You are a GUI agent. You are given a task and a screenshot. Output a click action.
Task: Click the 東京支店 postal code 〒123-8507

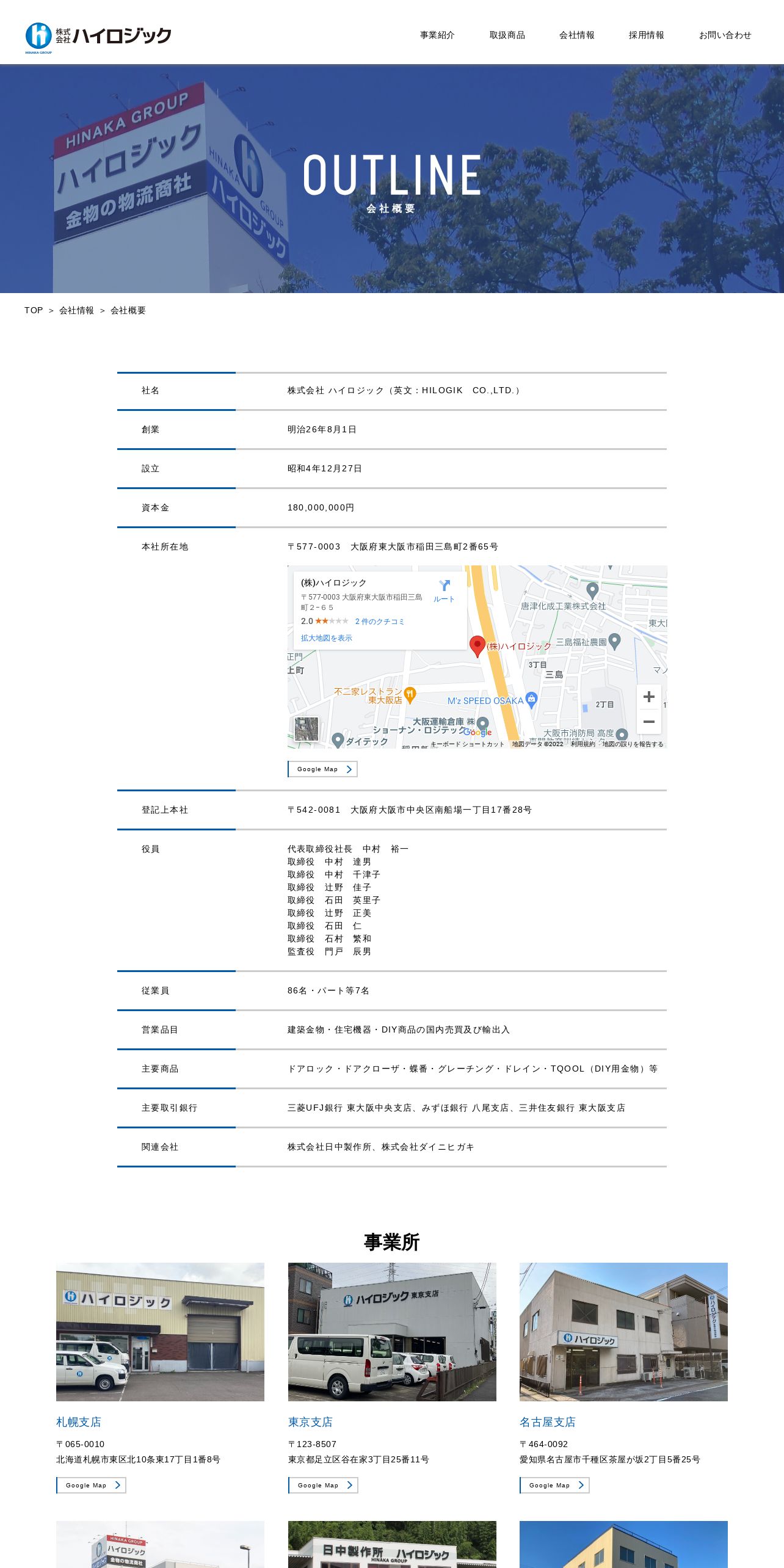point(313,1444)
